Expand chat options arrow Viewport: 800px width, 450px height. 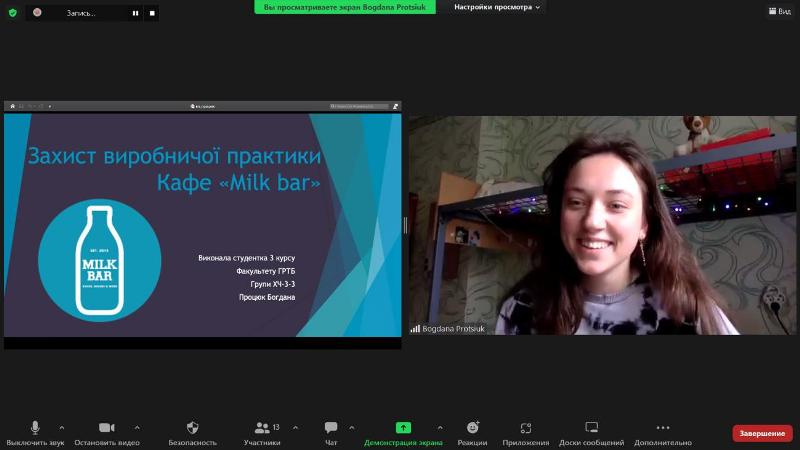352,428
